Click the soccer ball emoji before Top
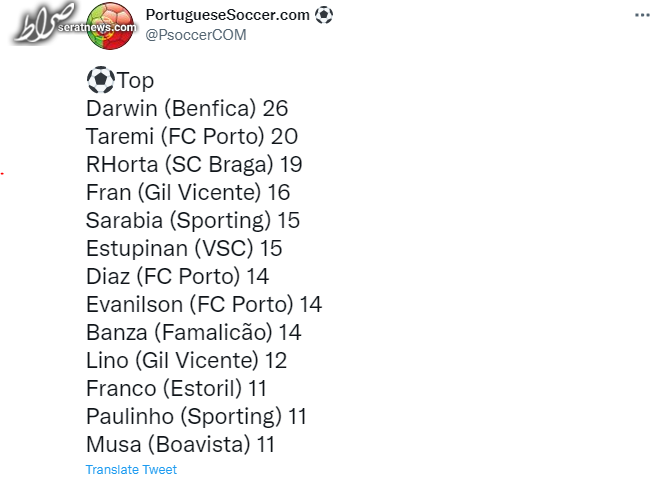 click(100, 80)
